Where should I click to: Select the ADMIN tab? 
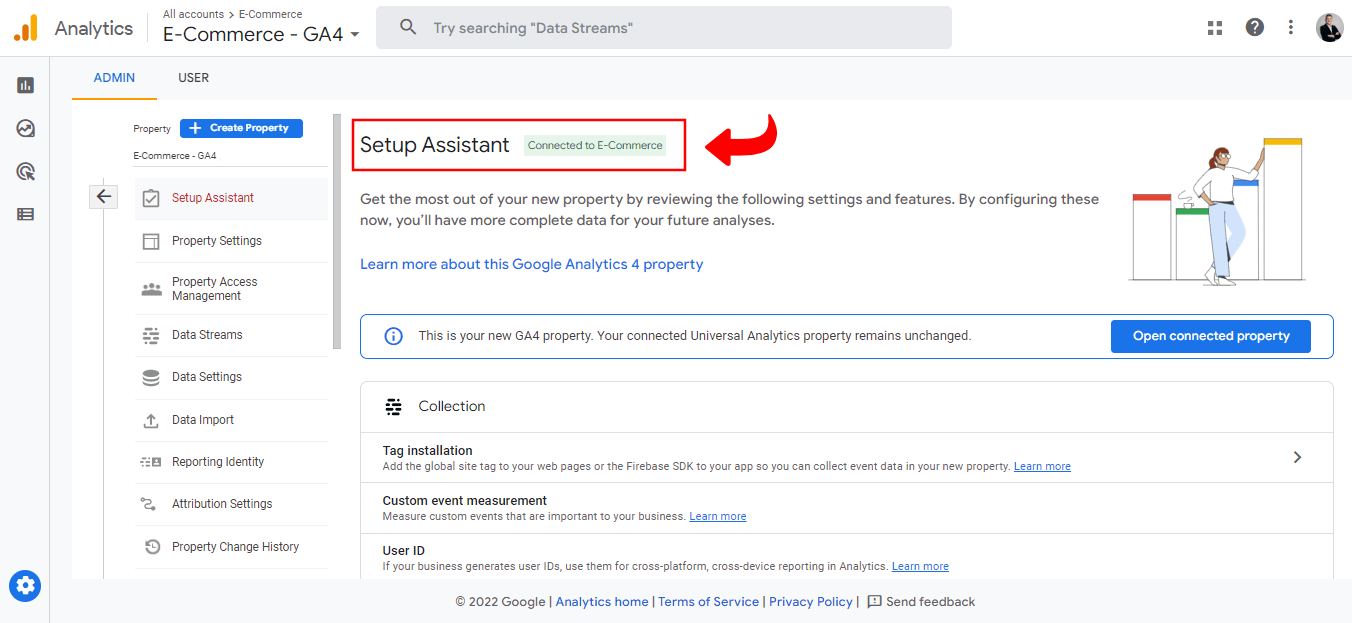tap(114, 77)
